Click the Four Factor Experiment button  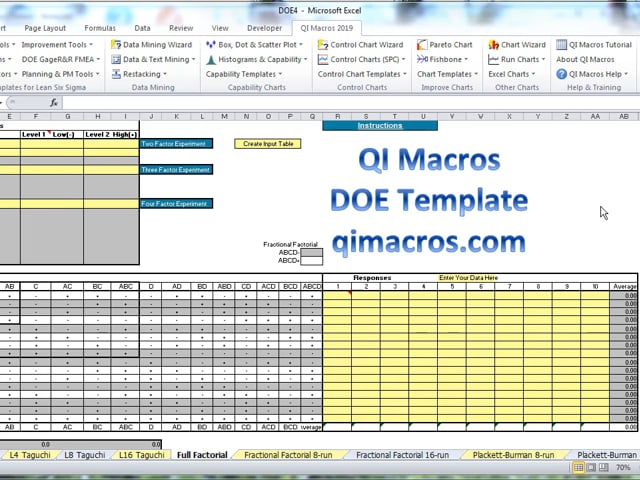[x=176, y=204]
